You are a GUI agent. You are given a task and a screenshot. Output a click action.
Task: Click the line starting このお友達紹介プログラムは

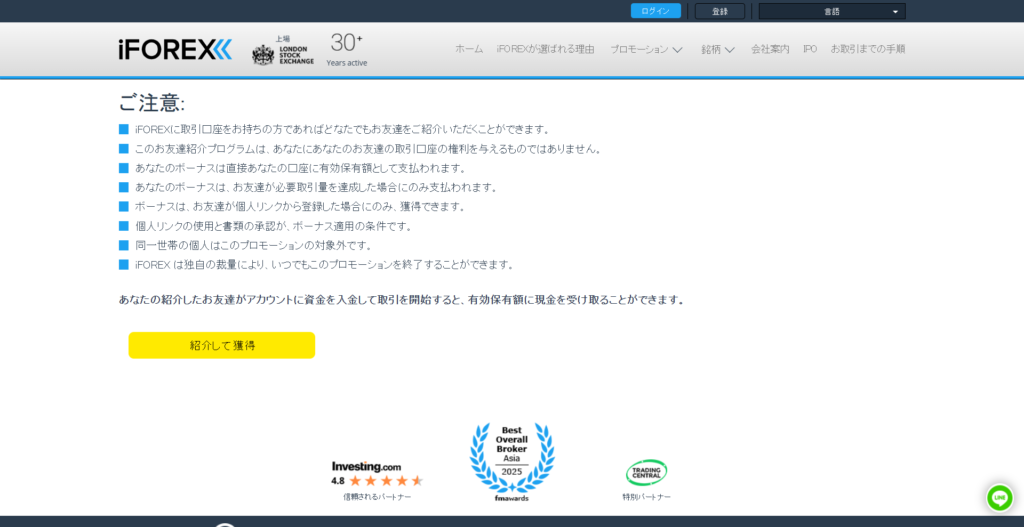368,149
